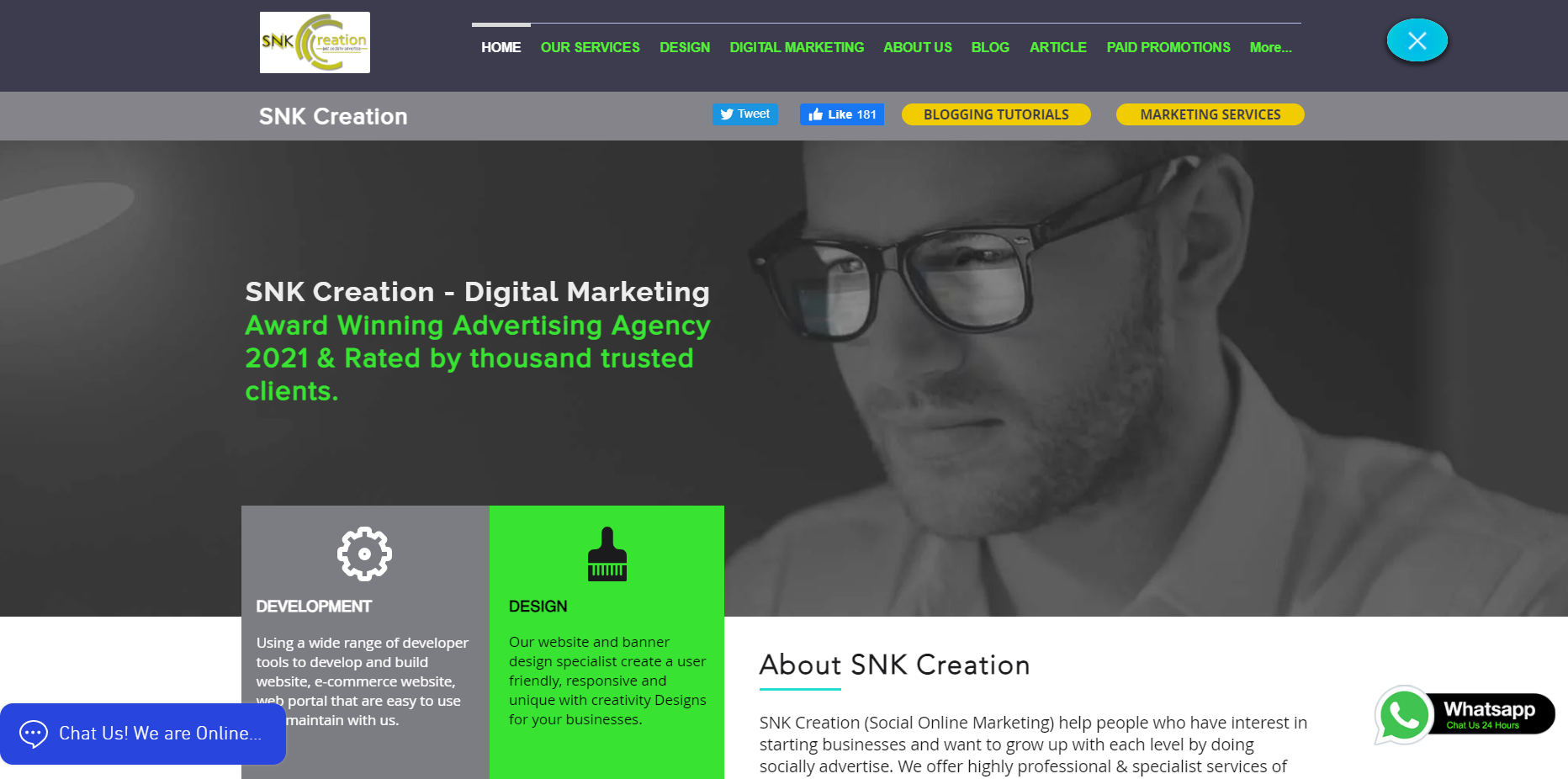
Task: Click the green DESIGN service card
Action: [x=607, y=642]
